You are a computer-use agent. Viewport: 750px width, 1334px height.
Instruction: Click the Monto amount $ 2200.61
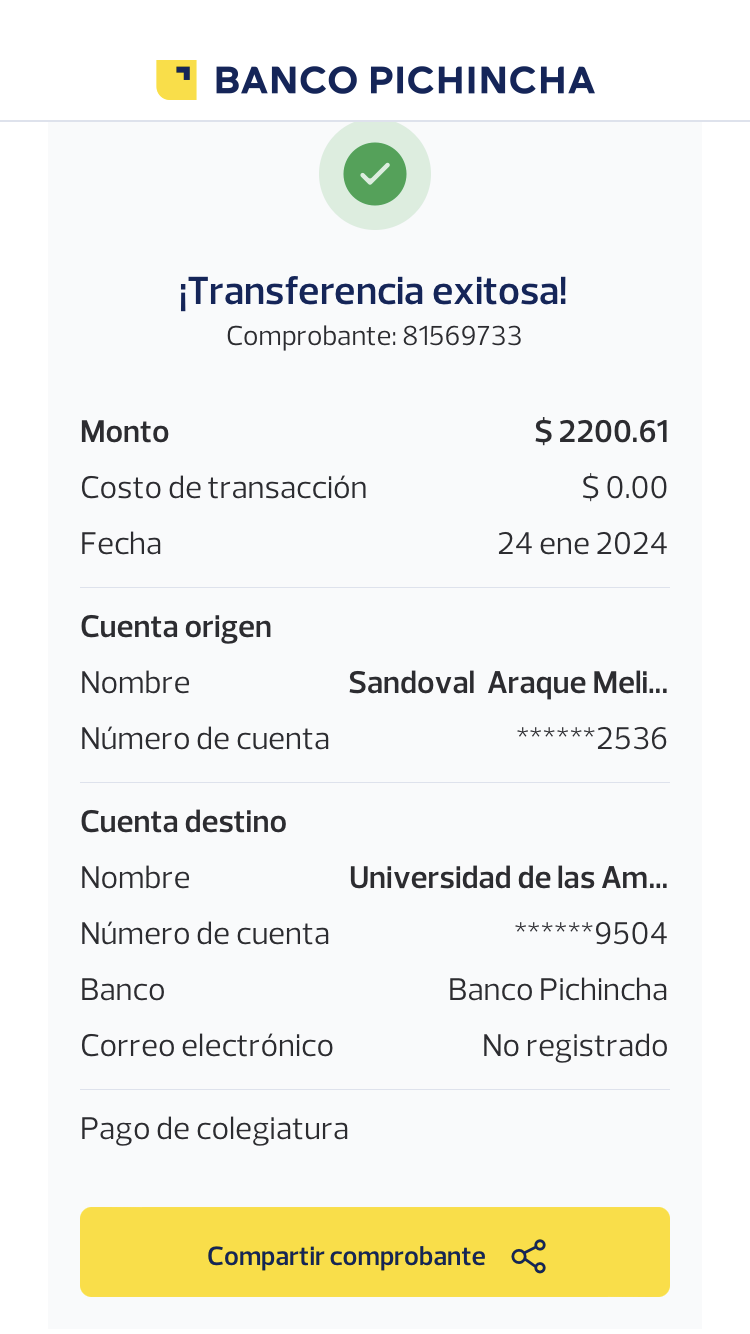tap(601, 432)
